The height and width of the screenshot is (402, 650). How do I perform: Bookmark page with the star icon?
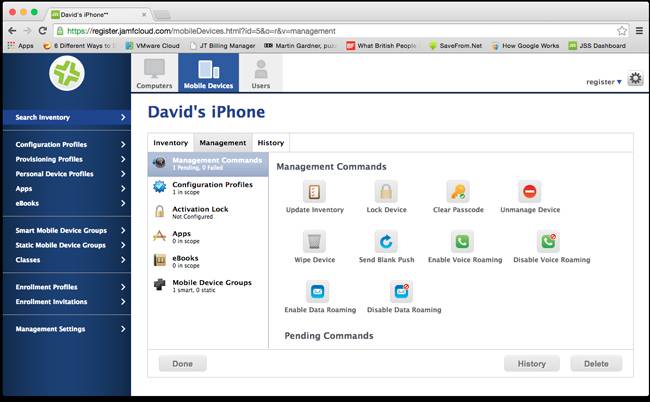point(622,31)
